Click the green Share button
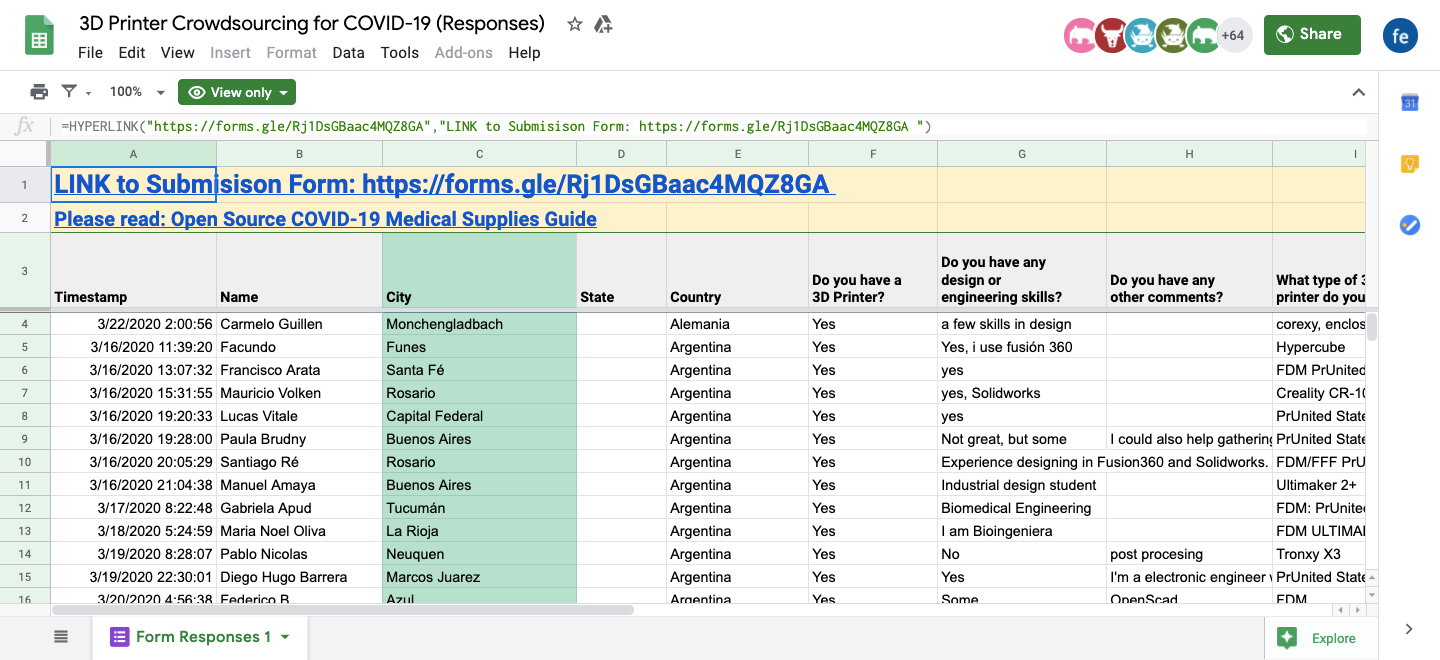 tap(1312, 35)
